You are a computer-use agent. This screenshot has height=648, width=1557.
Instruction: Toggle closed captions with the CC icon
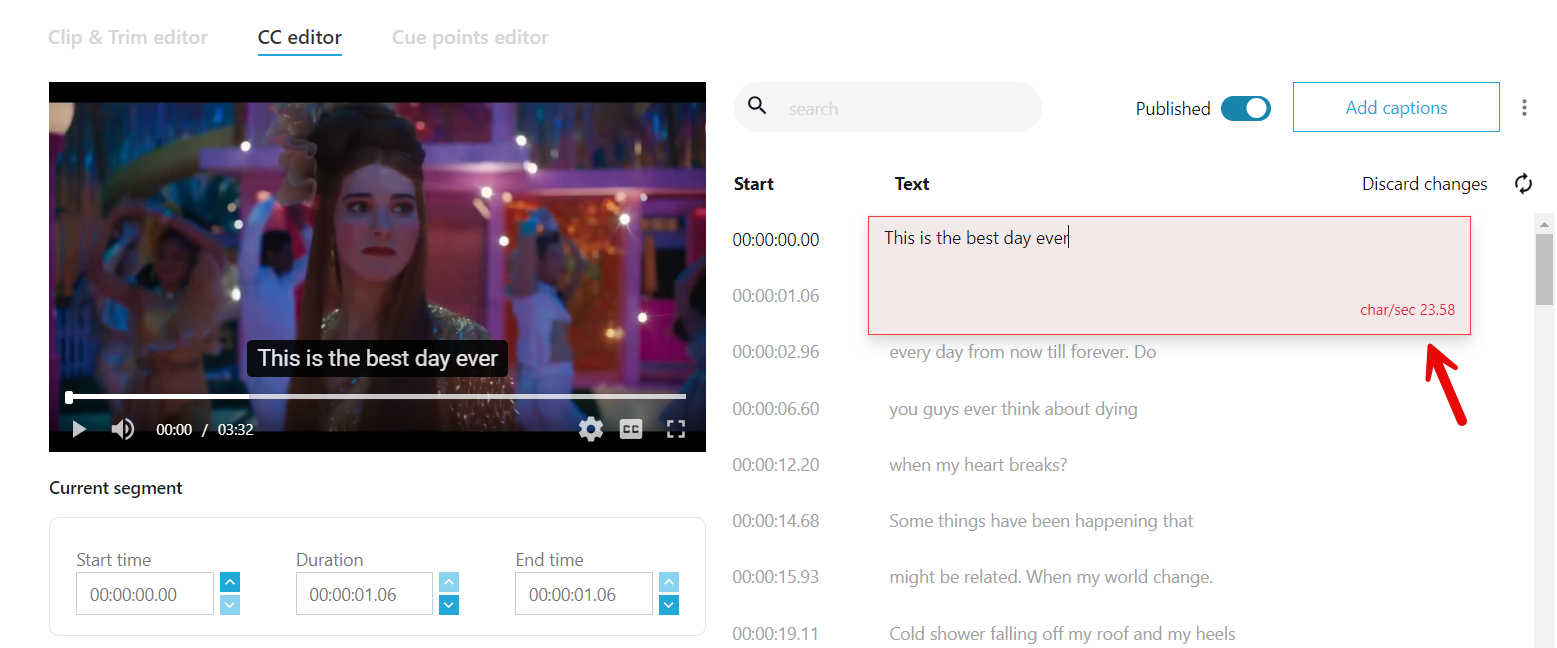click(x=631, y=428)
